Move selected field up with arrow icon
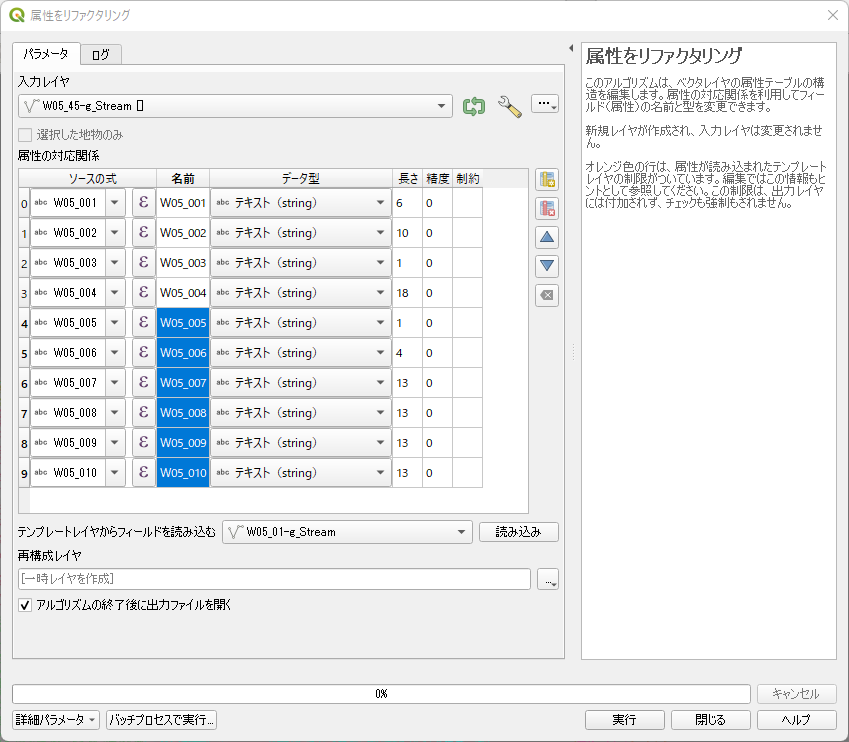 547,238
